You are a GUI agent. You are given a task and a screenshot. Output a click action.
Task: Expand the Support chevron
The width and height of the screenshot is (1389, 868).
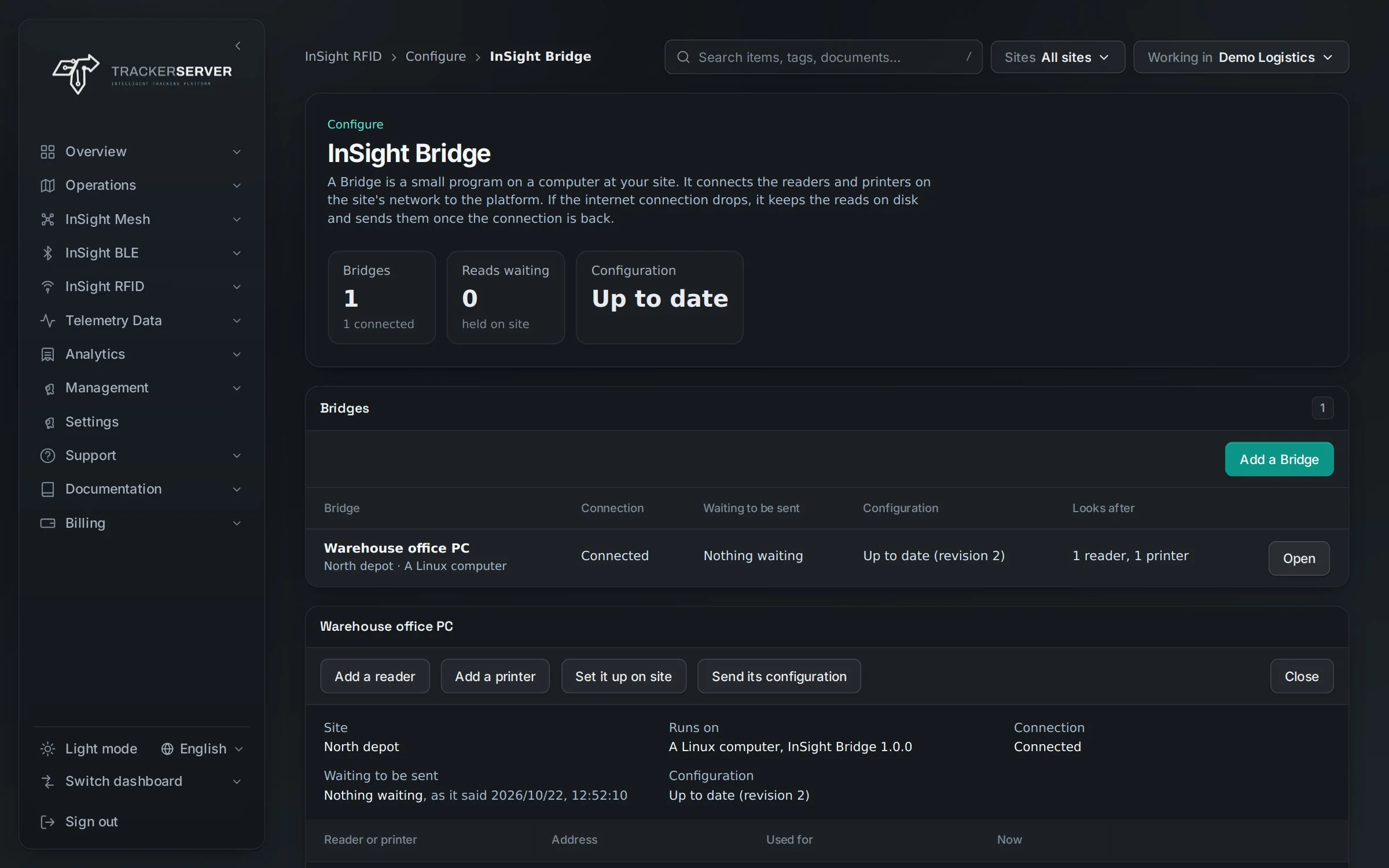coord(237,455)
